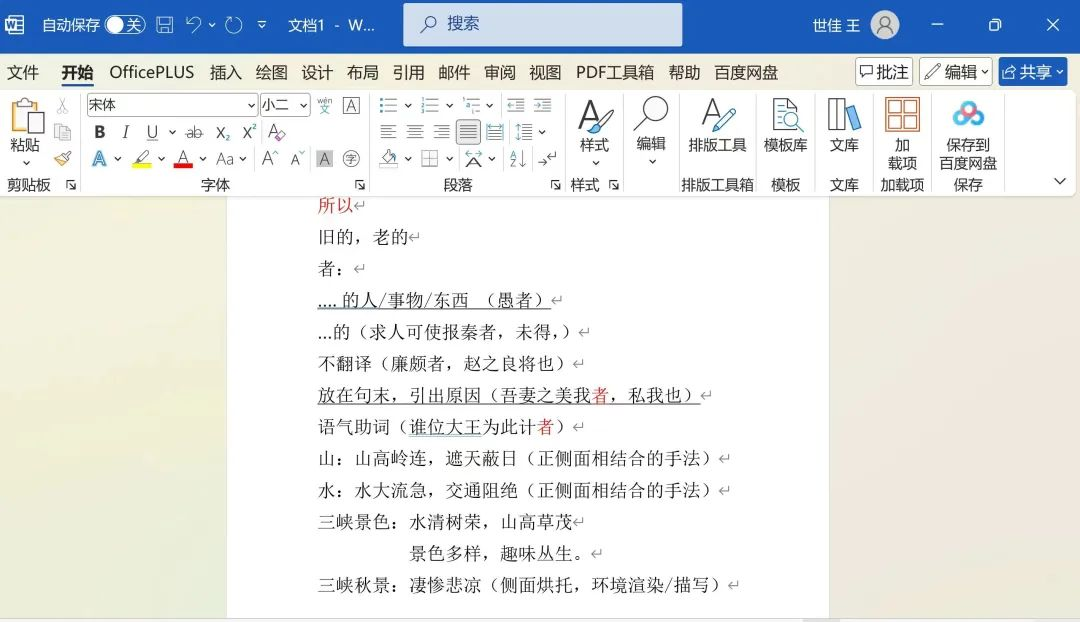1080x622 pixels.
Task: Click the sort A-Z icon
Action: (x=517, y=159)
